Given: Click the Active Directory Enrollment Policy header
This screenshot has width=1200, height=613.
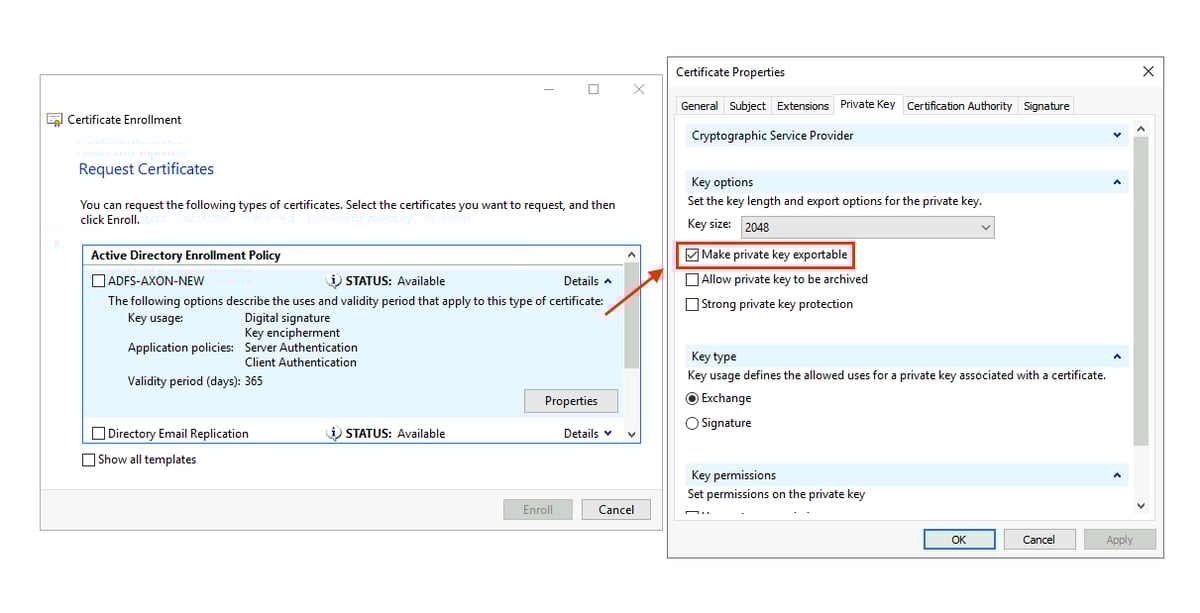Looking at the screenshot, I should pyautogui.click(x=186, y=256).
